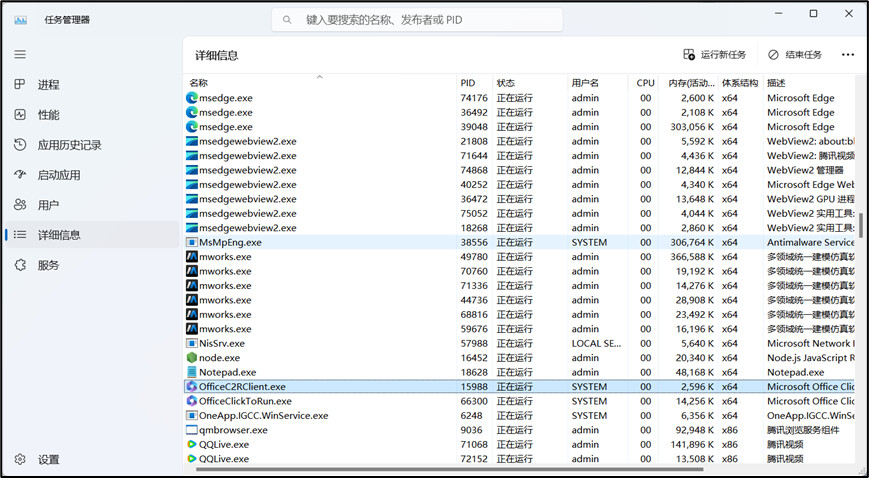Screen dimensions: 869x478
Task: Click the vertical scrollbar thumb of process list
Action: click(861, 224)
